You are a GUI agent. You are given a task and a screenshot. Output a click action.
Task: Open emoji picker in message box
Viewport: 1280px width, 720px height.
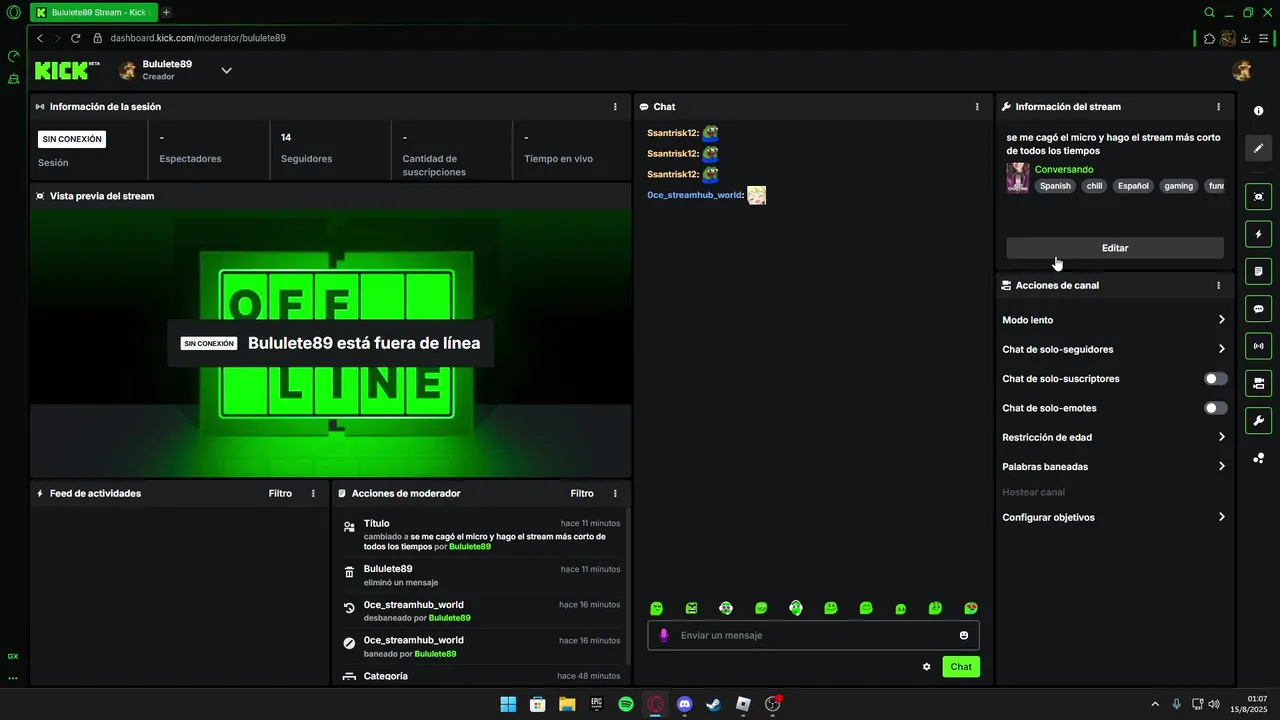click(x=964, y=635)
